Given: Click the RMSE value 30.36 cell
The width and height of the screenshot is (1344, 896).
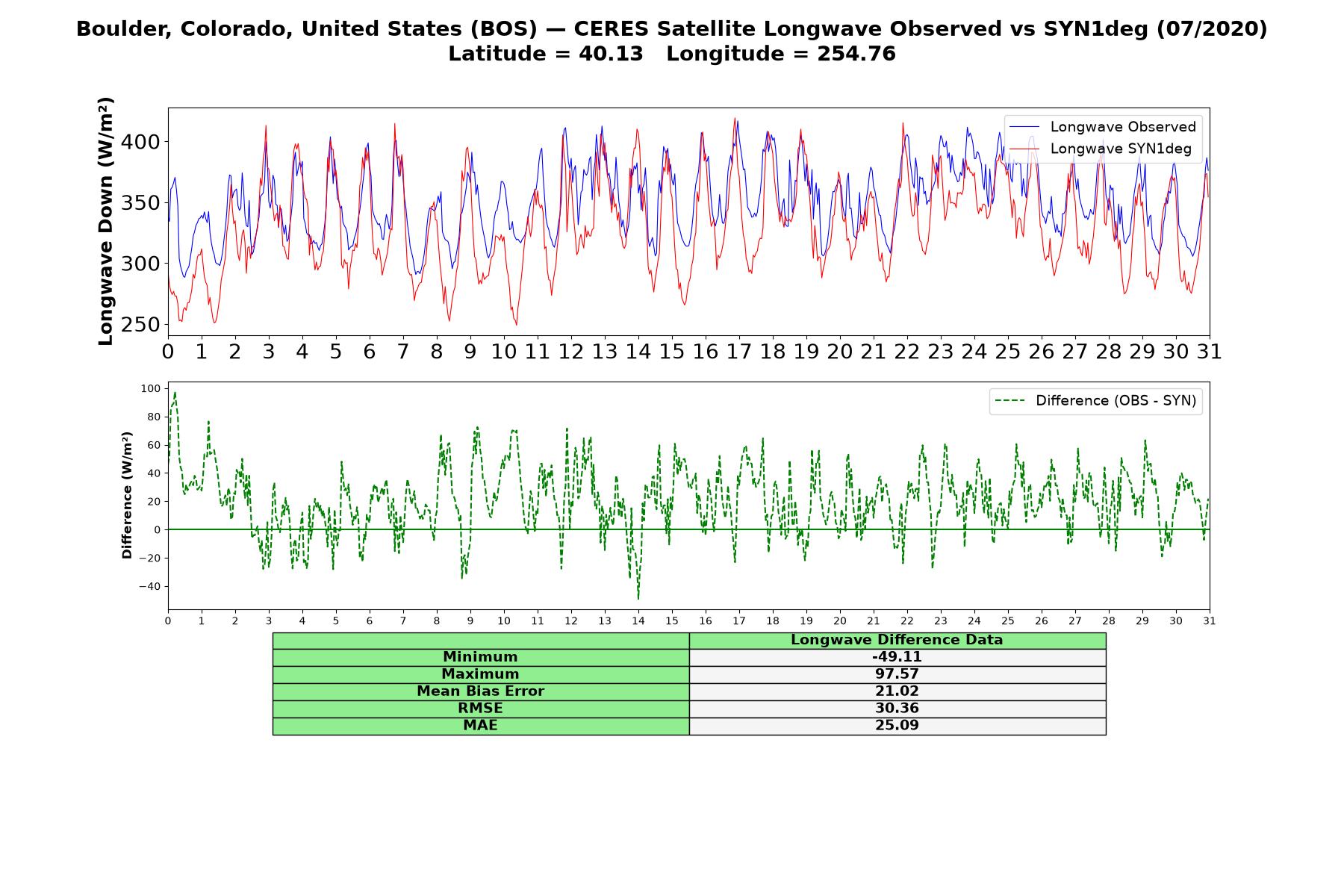Looking at the screenshot, I should pos(897,709).
